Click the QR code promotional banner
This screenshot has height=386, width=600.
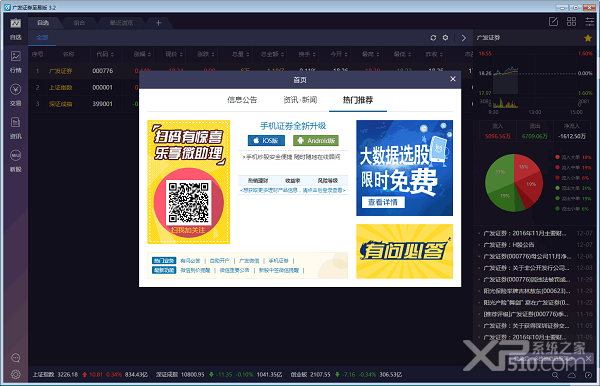189,182
